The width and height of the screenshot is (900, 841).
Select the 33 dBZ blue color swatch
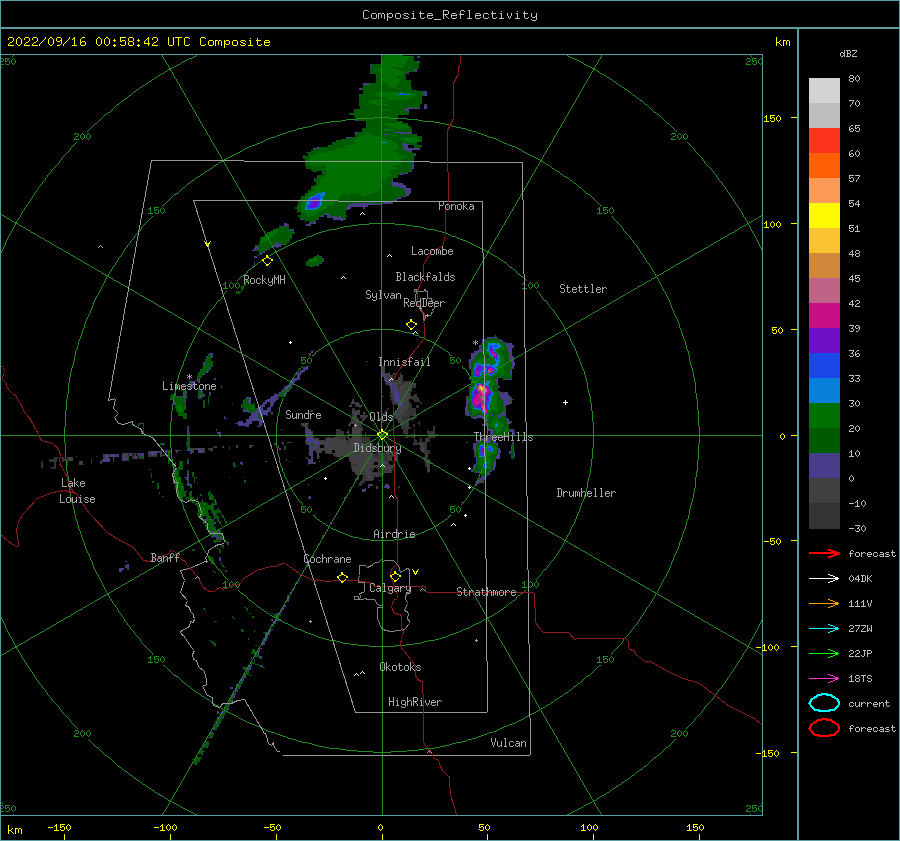pyautogui.click(x=824, y=365)
